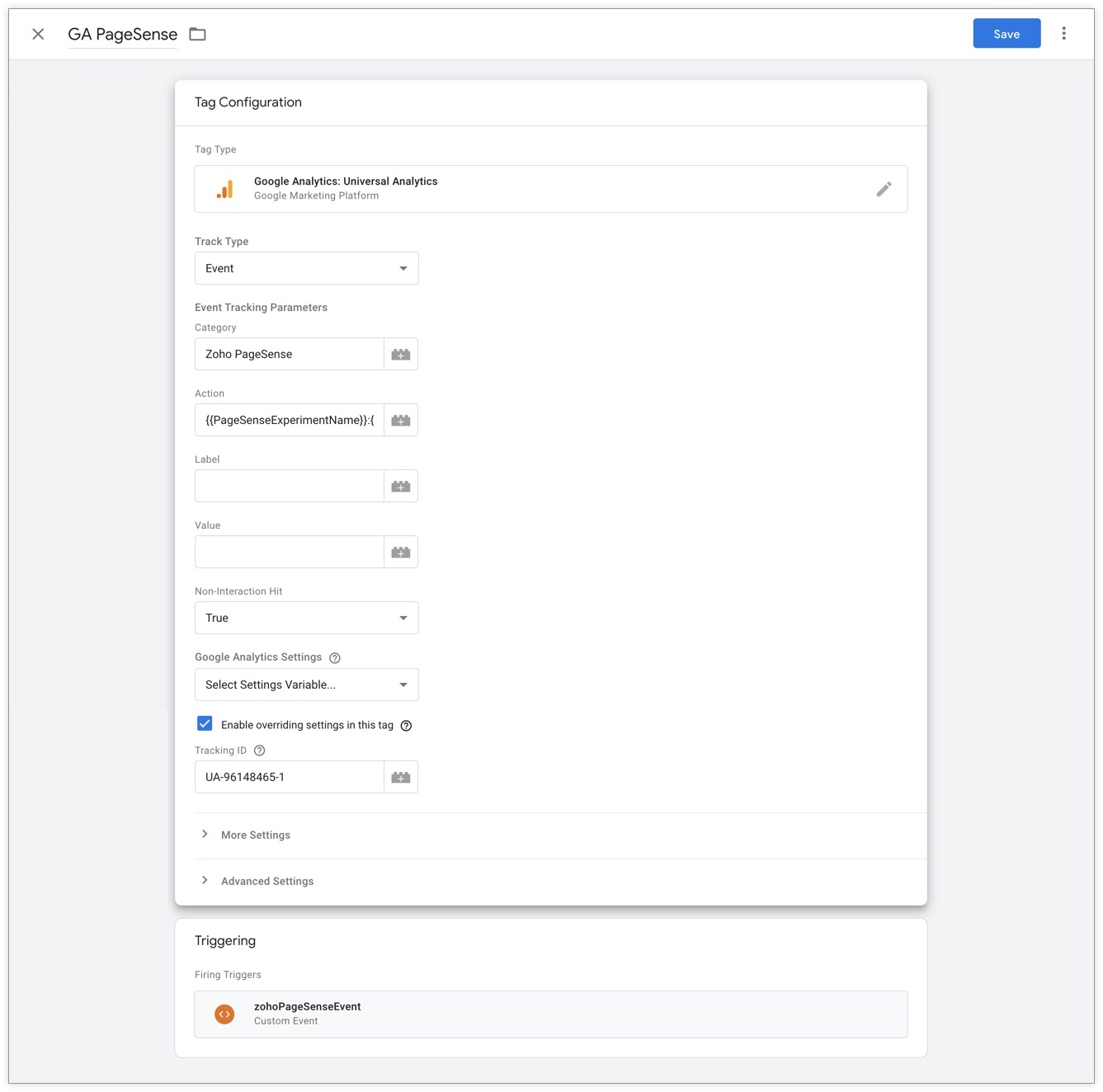The width and height of the screenshot is (1103, 1092).
Task: Close the tag editor with the X
Action: pos(38,34)
